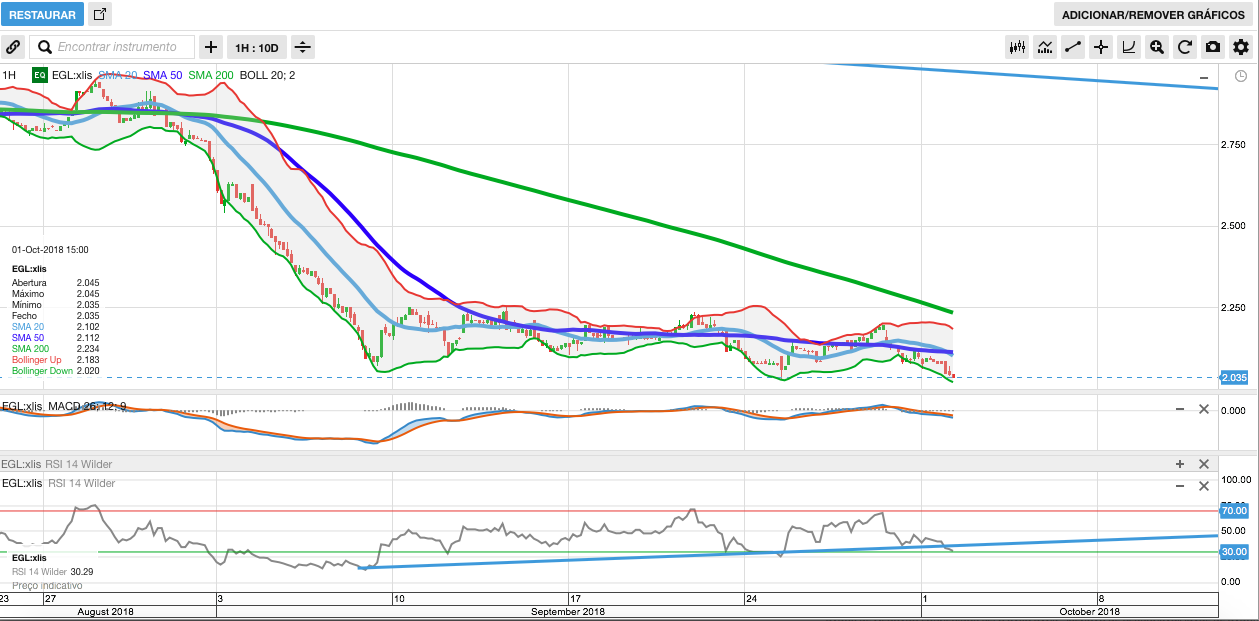Click the current price 2.035 tag
Screen dimensions: 1259x621
(1233, 377)
